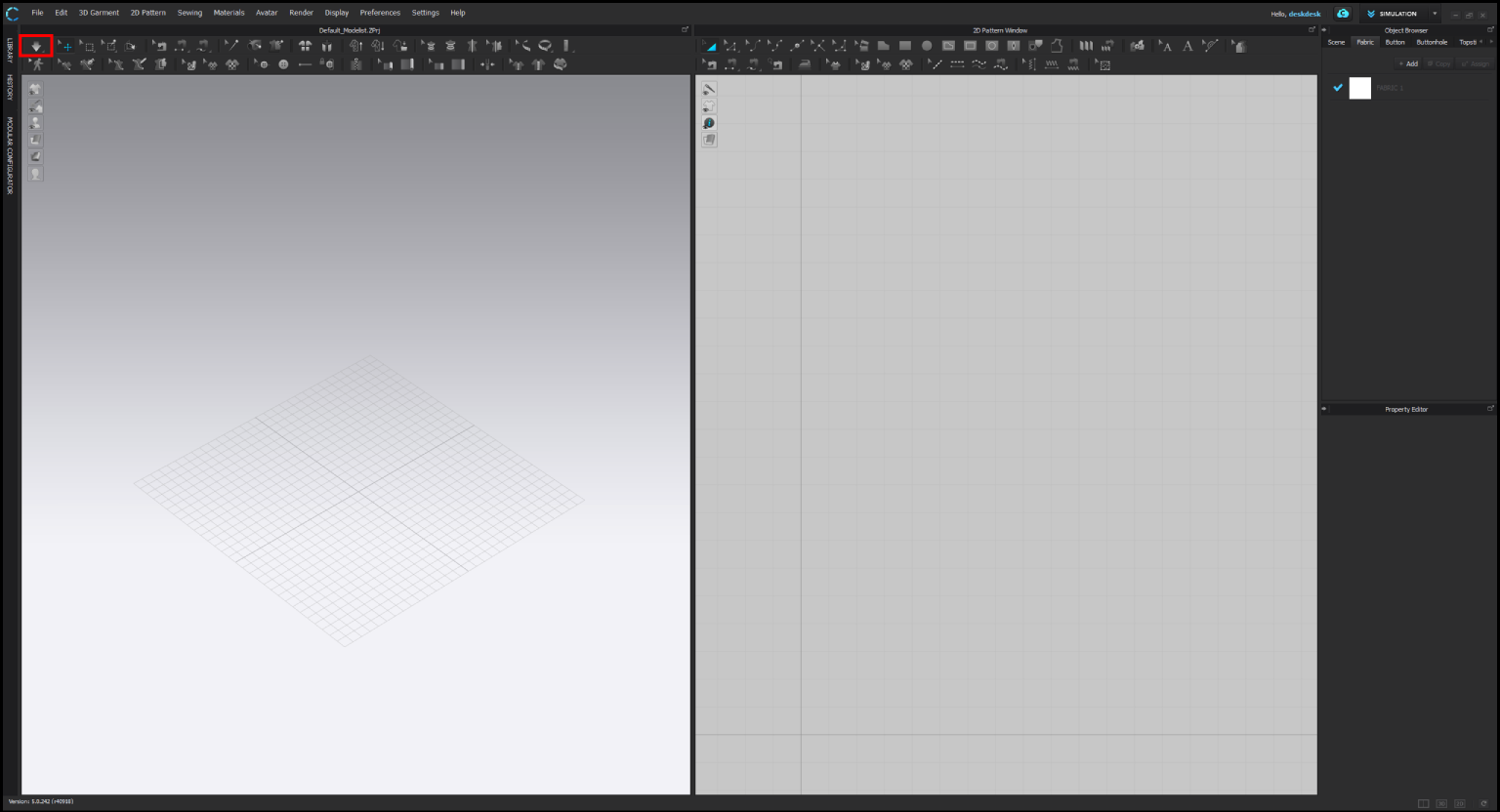This screenshot has height=812, width=1500.
Task: Switch to the Buttonhole tab
Action: point(1432,42)
